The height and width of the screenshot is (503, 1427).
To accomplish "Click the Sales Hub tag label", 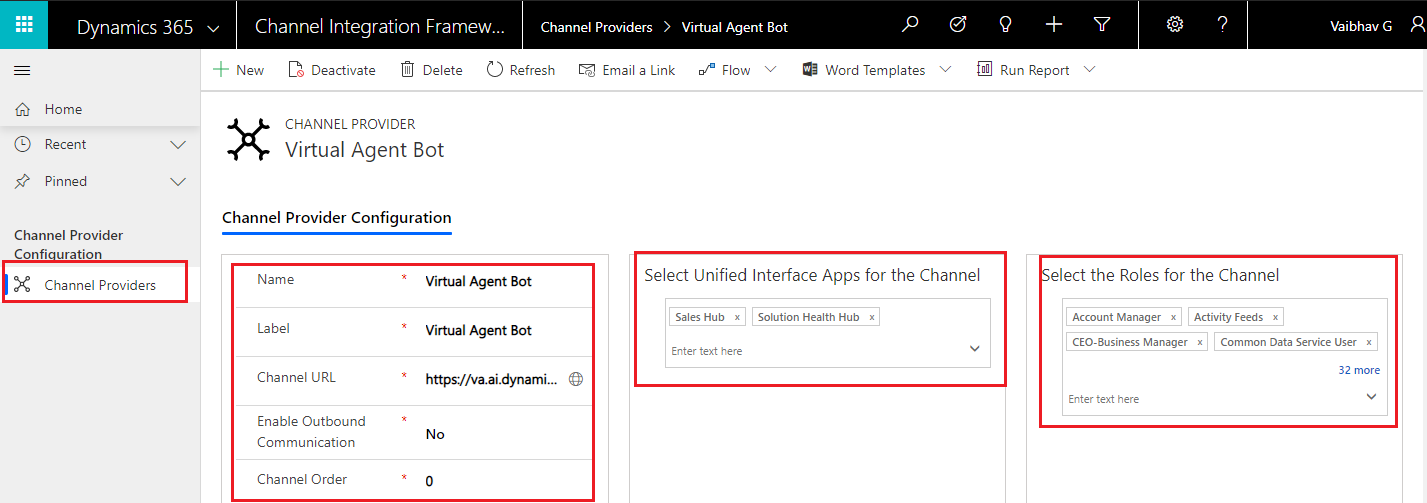I will point(700,317).
